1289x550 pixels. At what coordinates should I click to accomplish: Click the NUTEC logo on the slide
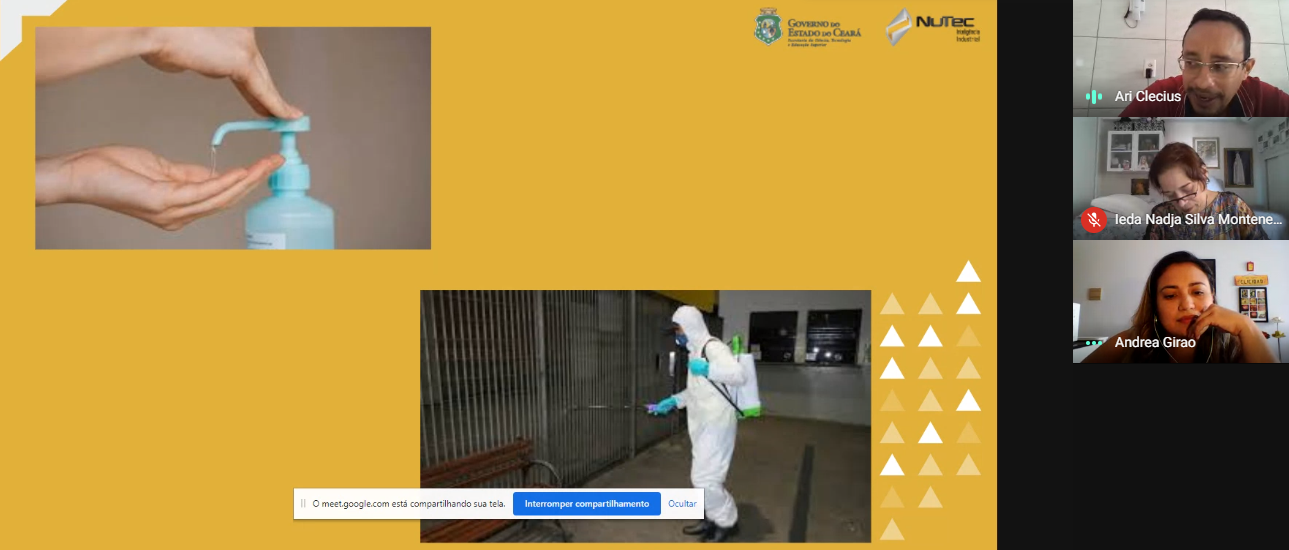click(x=932, y=27)
